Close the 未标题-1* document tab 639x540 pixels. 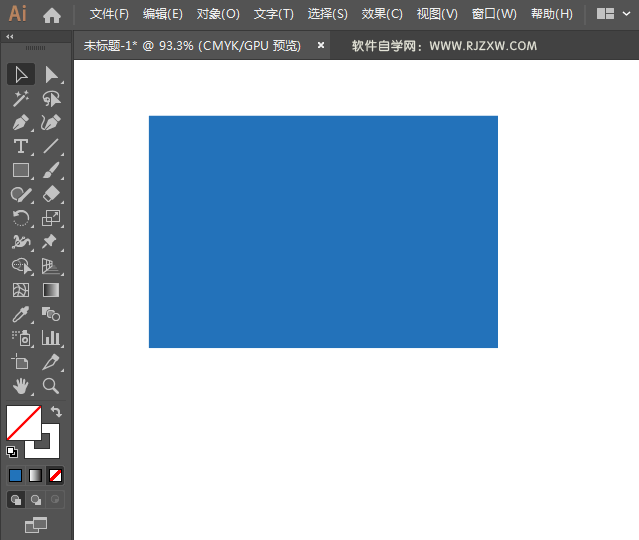click(321, 45)
